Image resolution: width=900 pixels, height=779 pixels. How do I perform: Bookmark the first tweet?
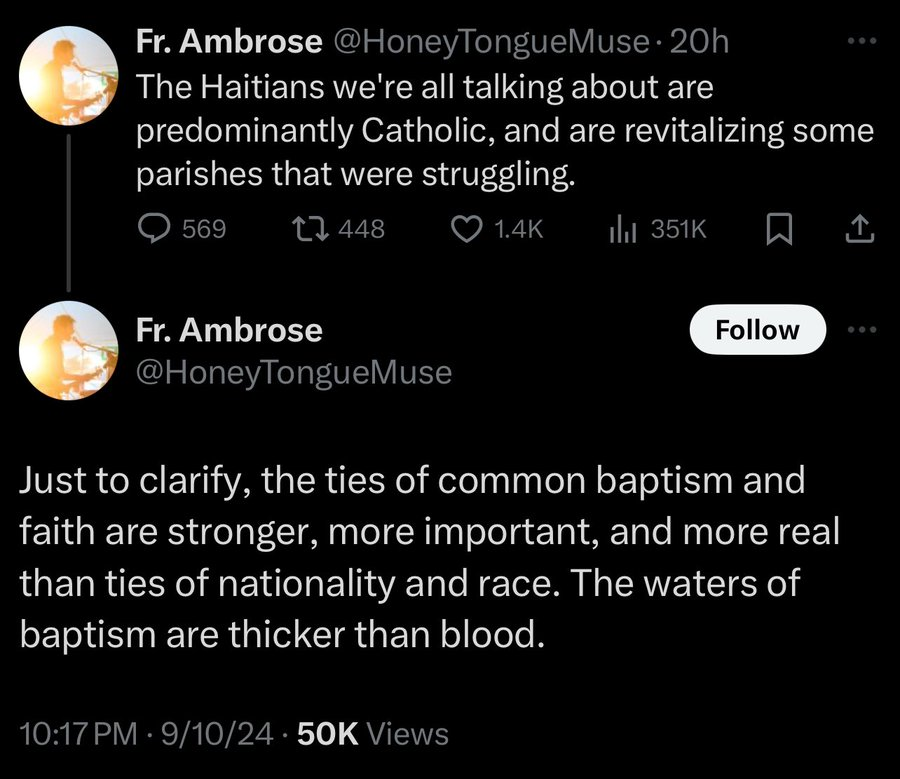tap(777, 230)
